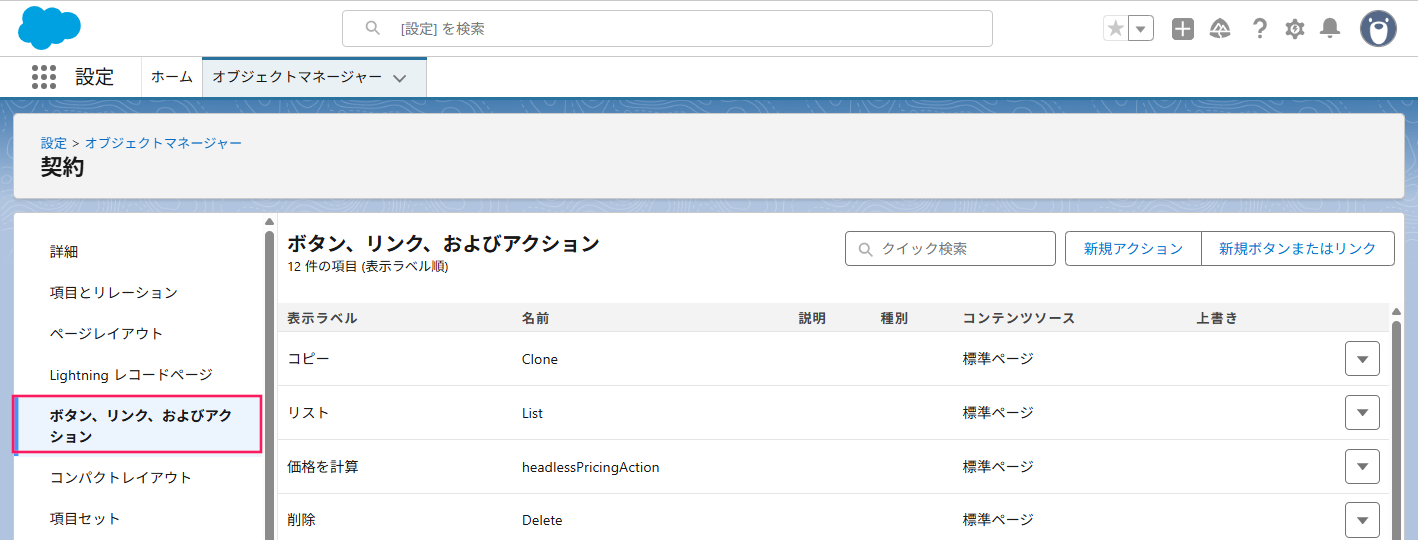Open the setup gear icon
This screenshot has height=540, width=1418.
tap(1295, 29)
